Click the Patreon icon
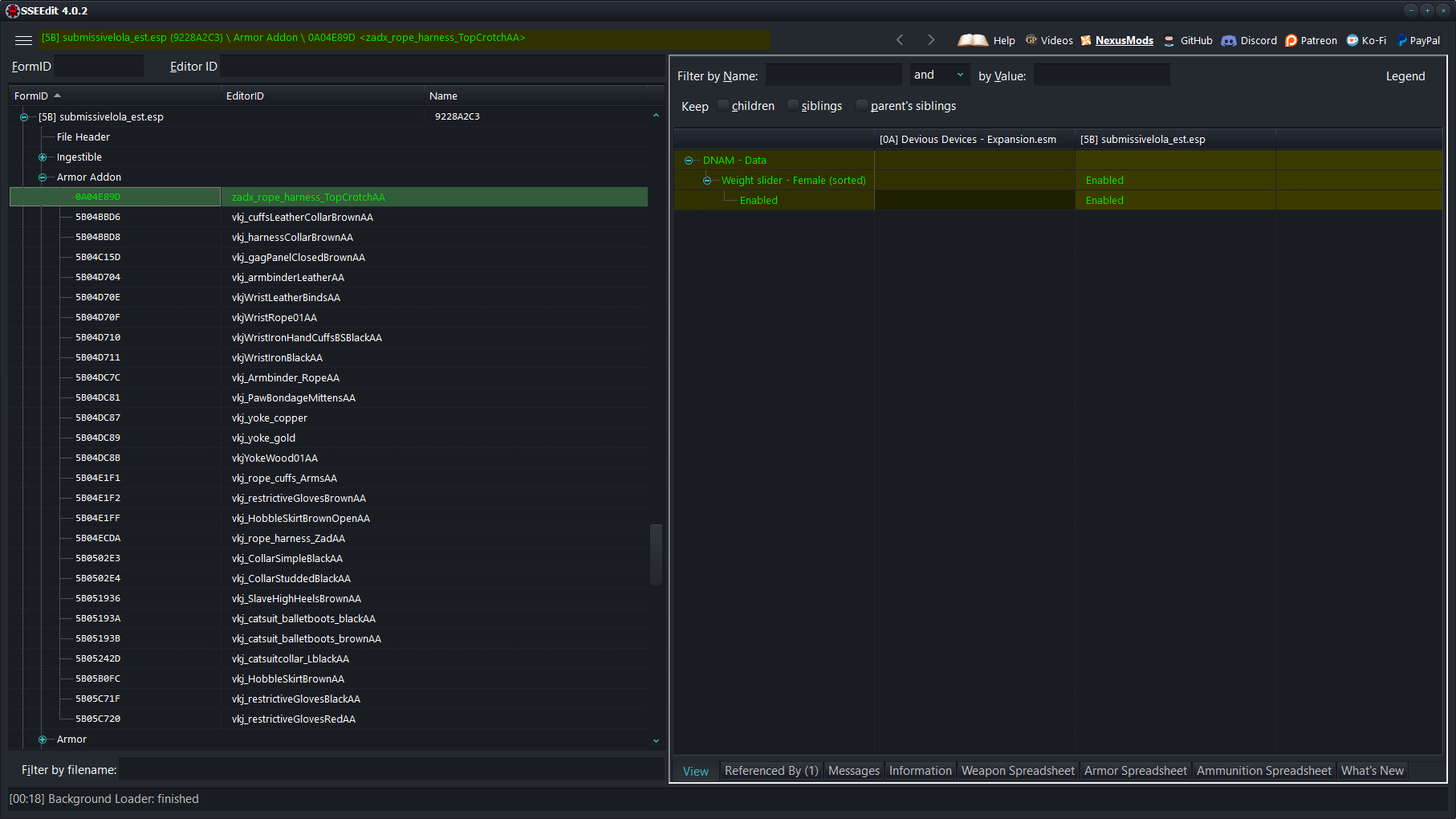 [1291, 40]
